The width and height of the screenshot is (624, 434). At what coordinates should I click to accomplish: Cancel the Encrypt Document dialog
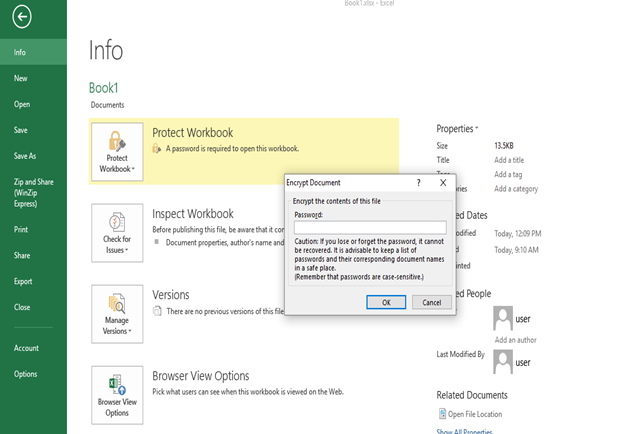pyautogui.click(x=432, y=302)
